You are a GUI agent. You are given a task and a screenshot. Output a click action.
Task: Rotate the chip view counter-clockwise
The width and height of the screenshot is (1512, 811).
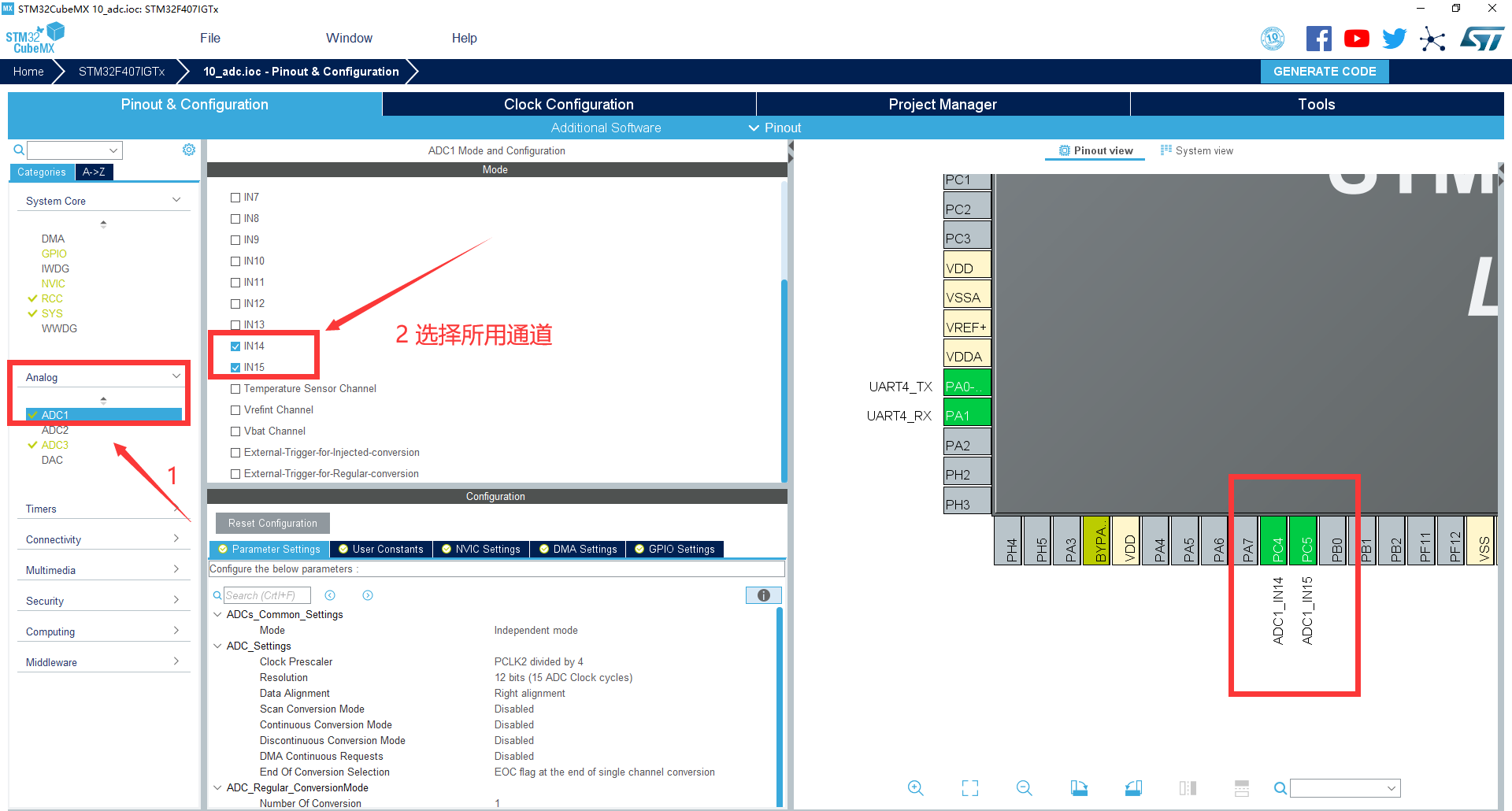pyautogui.click(x=1133, y=788)
